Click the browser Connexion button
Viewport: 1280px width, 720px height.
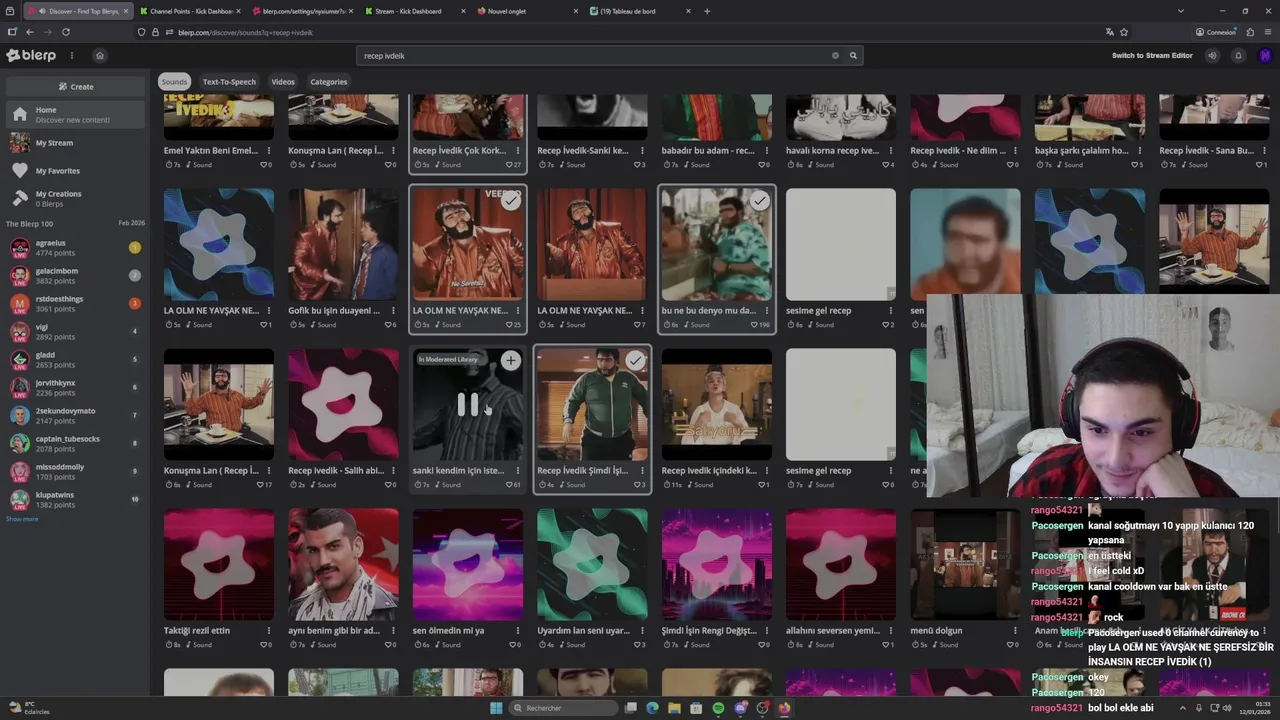[x=1215, y=32]
